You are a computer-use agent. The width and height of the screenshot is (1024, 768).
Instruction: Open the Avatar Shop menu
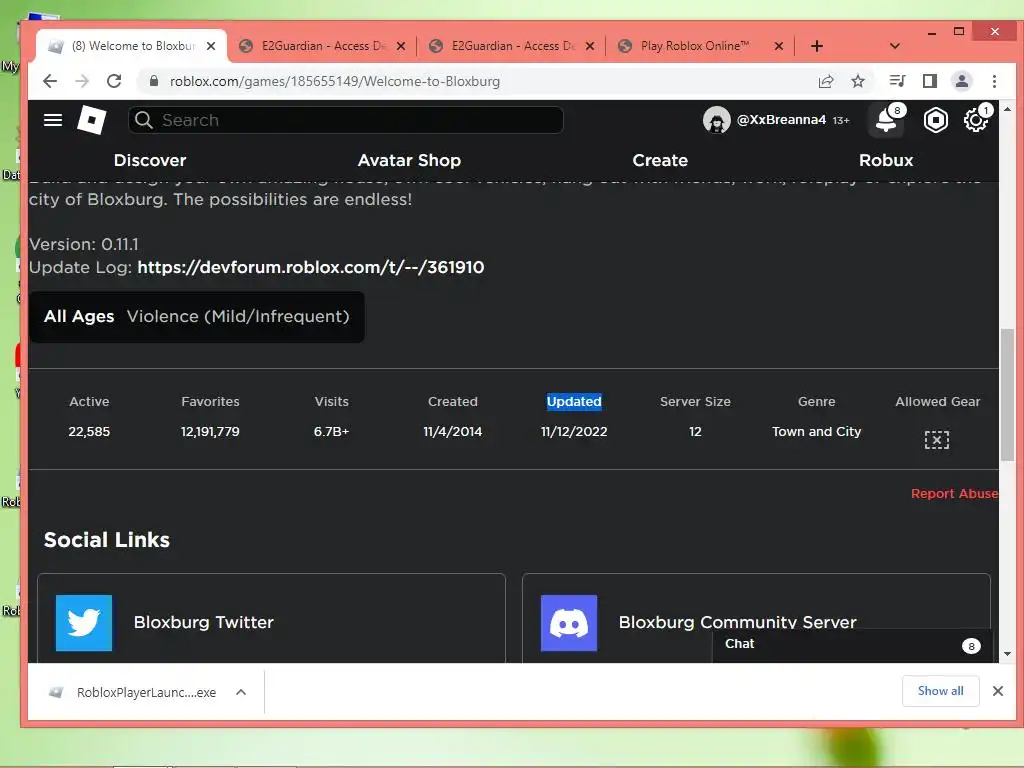point(409,160)
